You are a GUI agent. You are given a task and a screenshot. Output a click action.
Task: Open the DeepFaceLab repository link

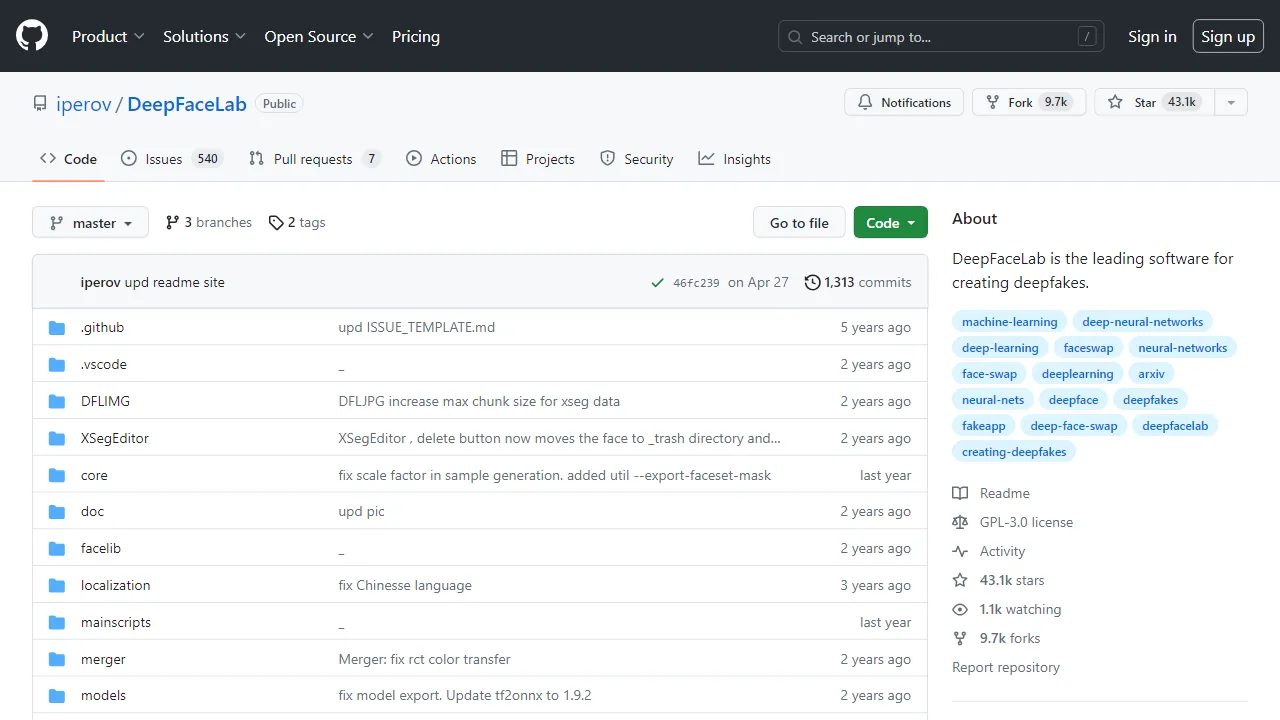pos(187,104)
